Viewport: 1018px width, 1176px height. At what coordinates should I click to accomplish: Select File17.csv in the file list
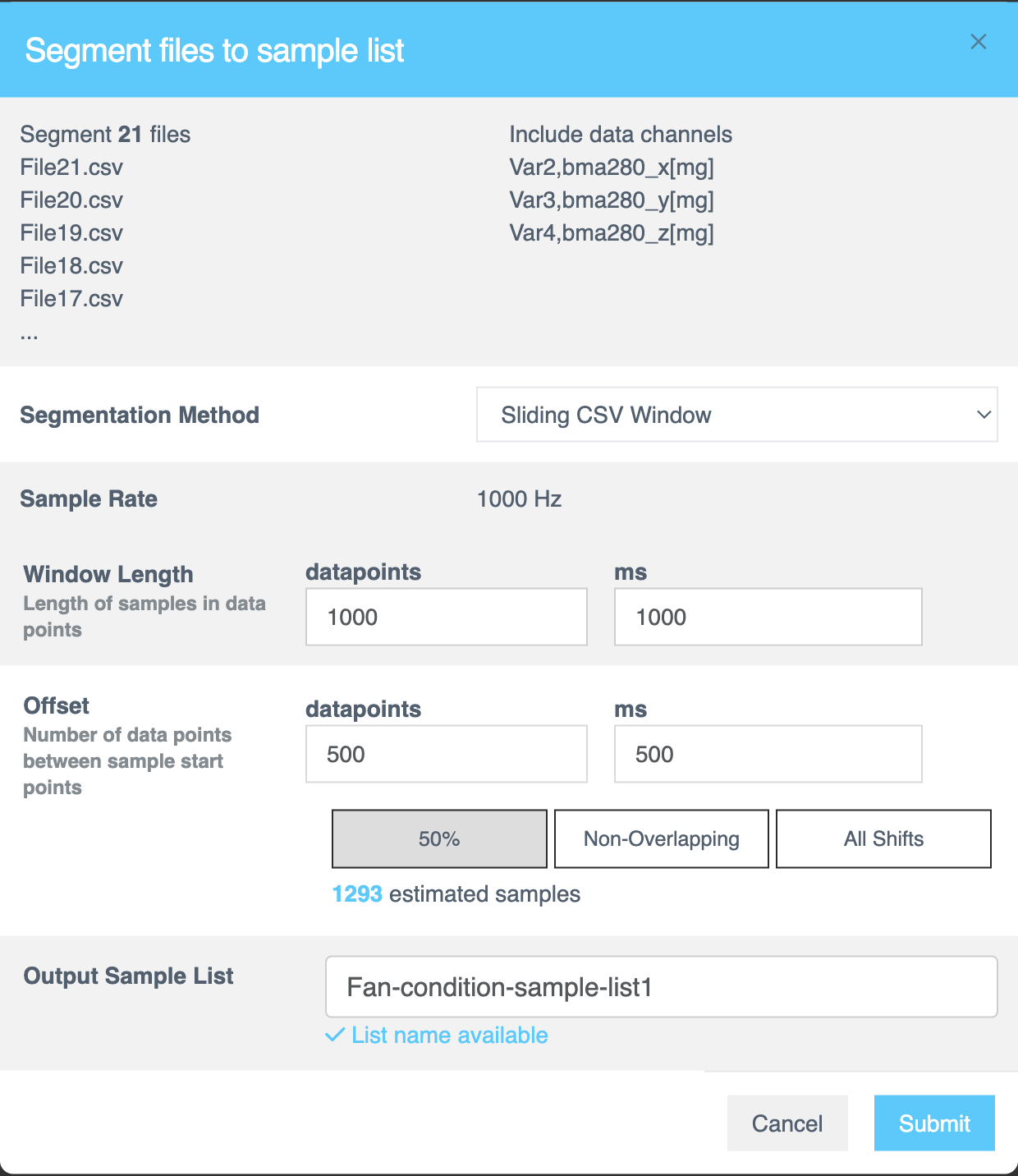71,298
